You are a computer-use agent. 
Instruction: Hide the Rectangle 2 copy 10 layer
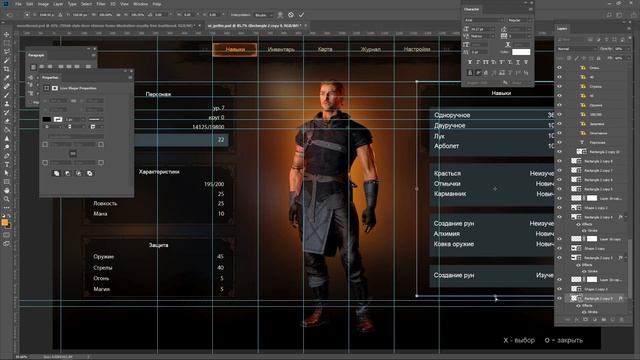pos(559,151)
